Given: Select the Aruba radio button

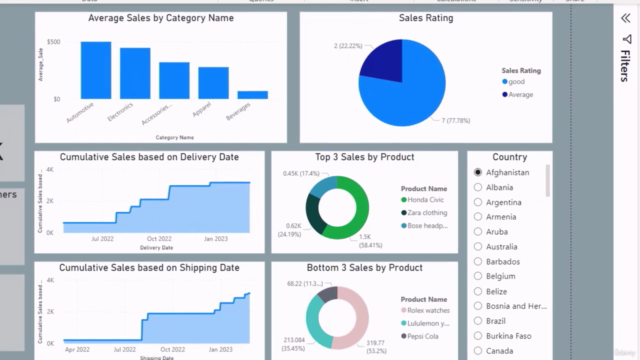Looking at the screenshot, I should coord(478,231).
